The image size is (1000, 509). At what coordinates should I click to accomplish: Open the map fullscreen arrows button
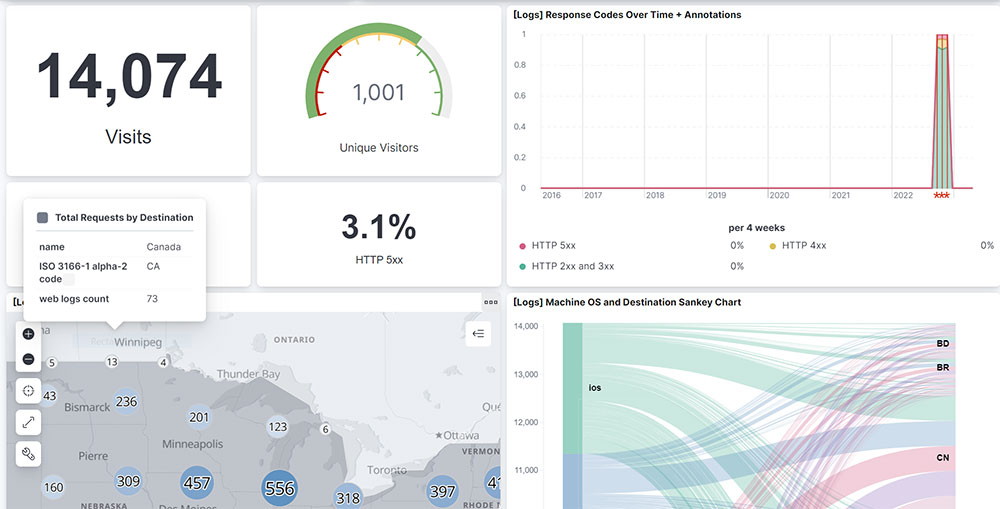pos(28,422)
